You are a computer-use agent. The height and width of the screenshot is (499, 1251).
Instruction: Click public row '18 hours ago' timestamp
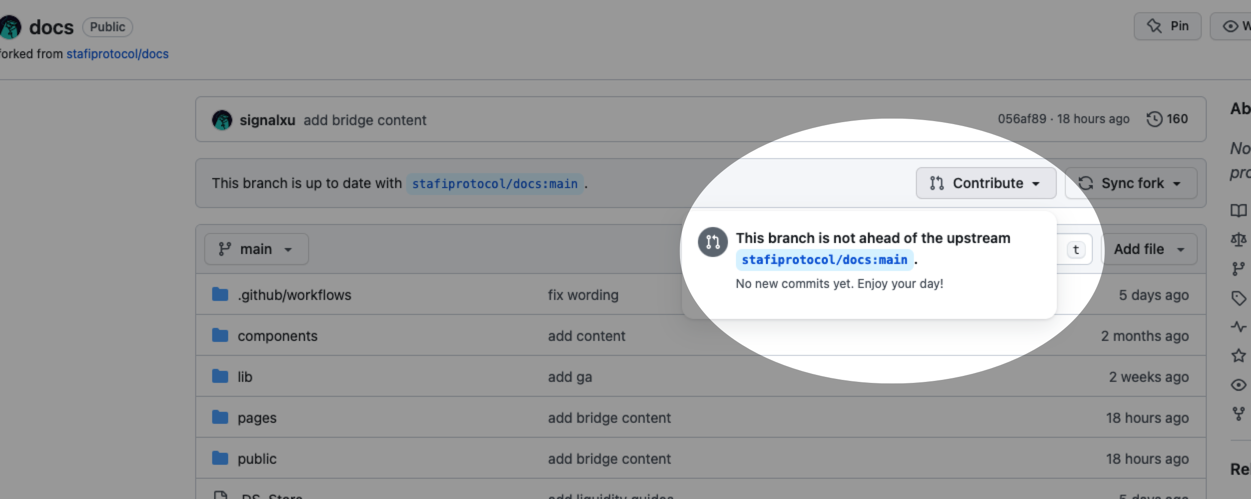coord(1148,459)
